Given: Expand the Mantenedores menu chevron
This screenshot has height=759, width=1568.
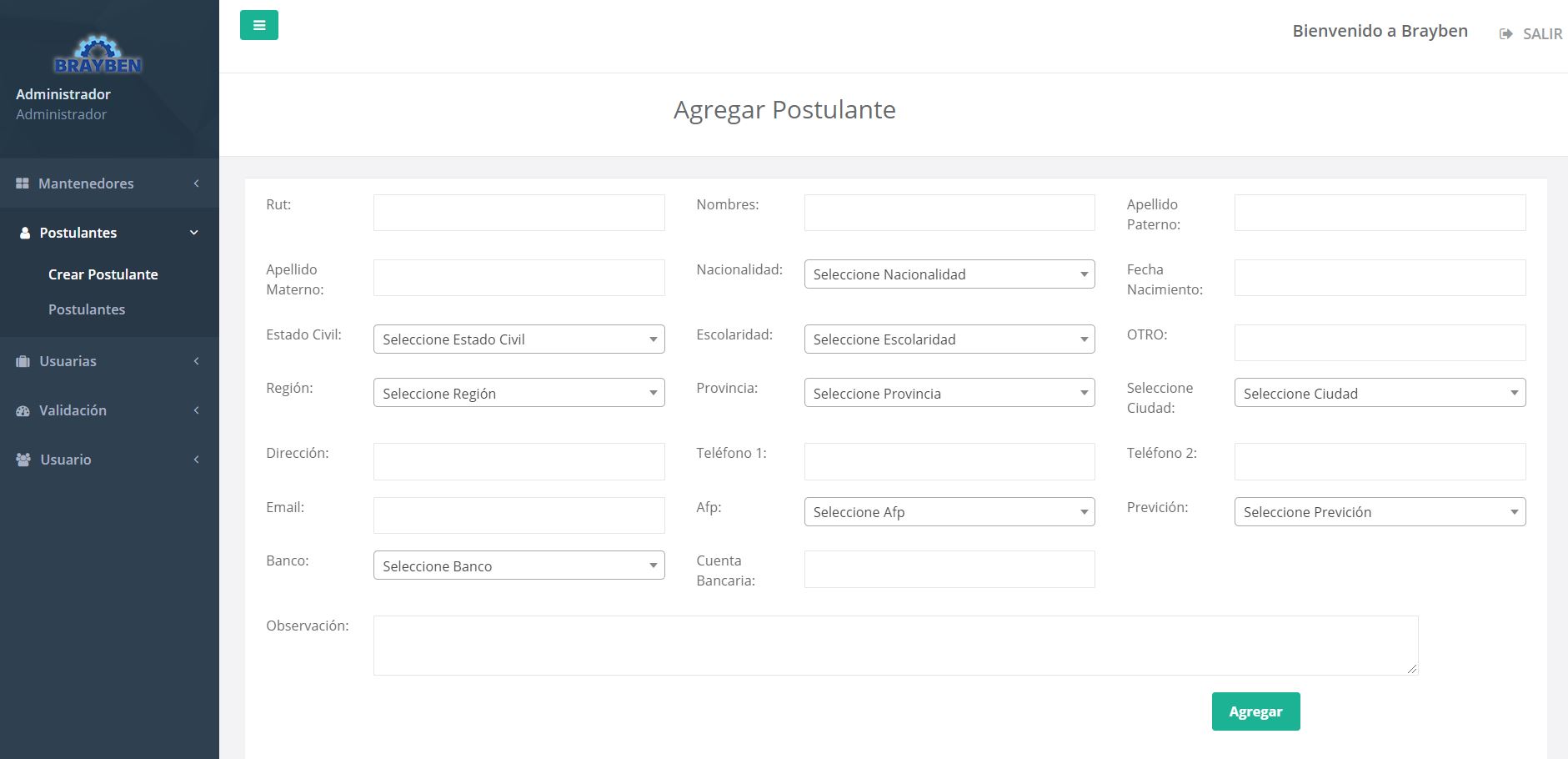Looking at the screenshot, I should tap(196, 183).
